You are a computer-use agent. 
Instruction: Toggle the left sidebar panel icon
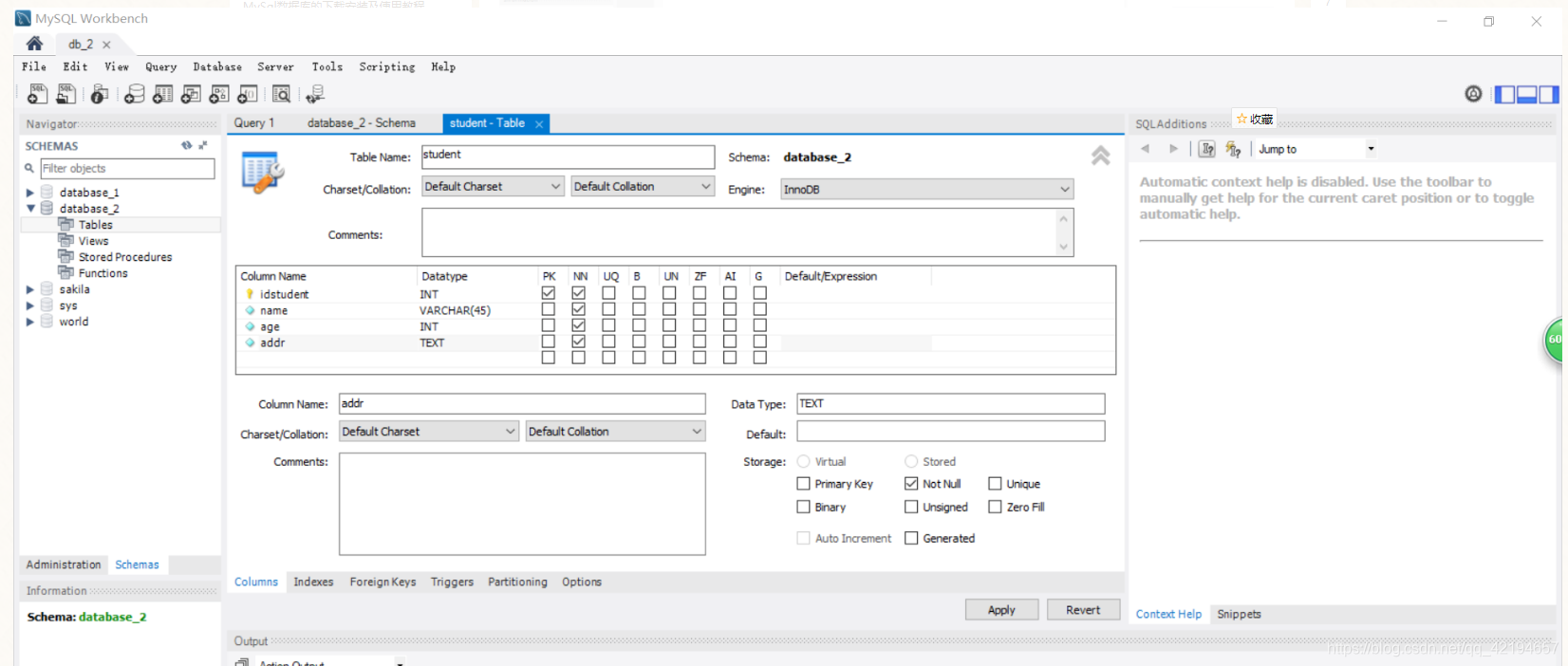click(x=1505, y=94)
